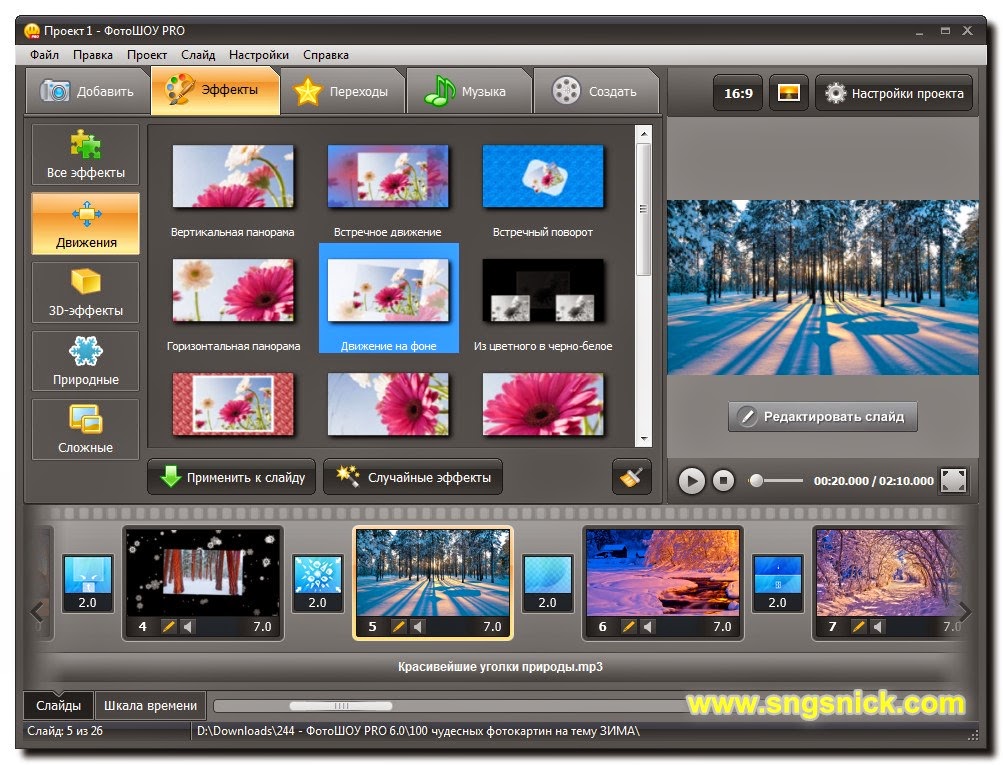Open snowflake transition between slides 4 and 5
This screenshot has width=1003, height=765.
pyautogui.click(x=317, y=583)
